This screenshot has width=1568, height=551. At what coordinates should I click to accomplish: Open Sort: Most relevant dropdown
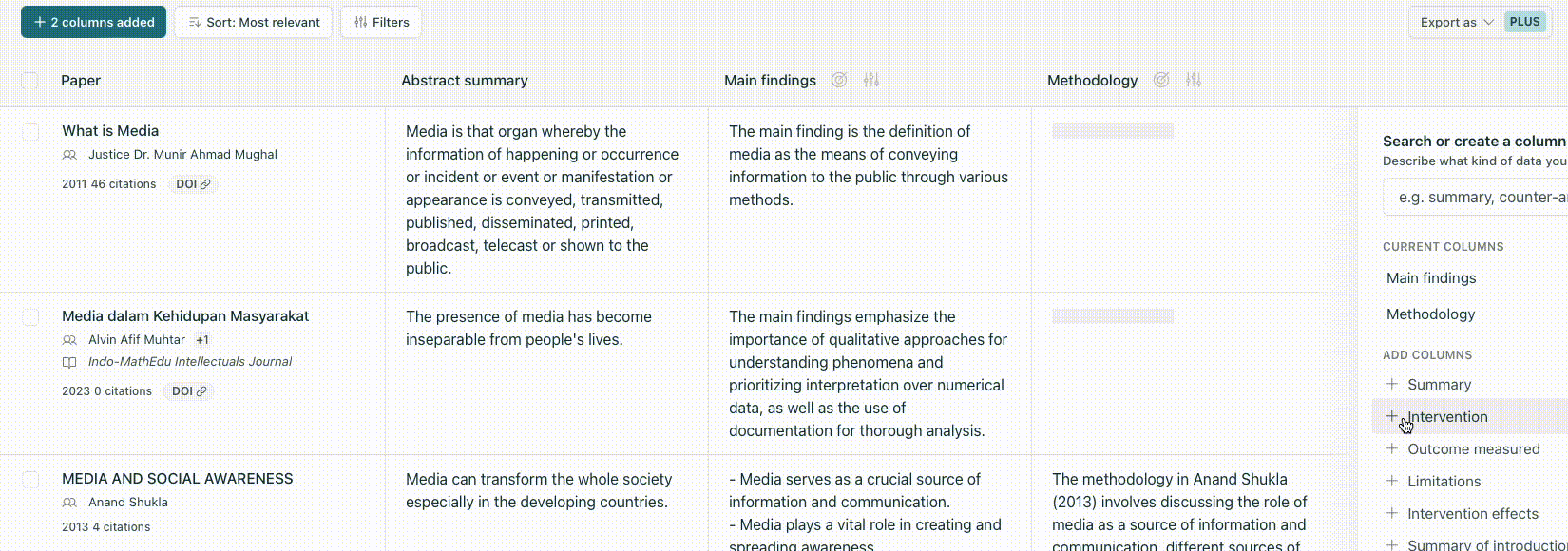(254, 22)
